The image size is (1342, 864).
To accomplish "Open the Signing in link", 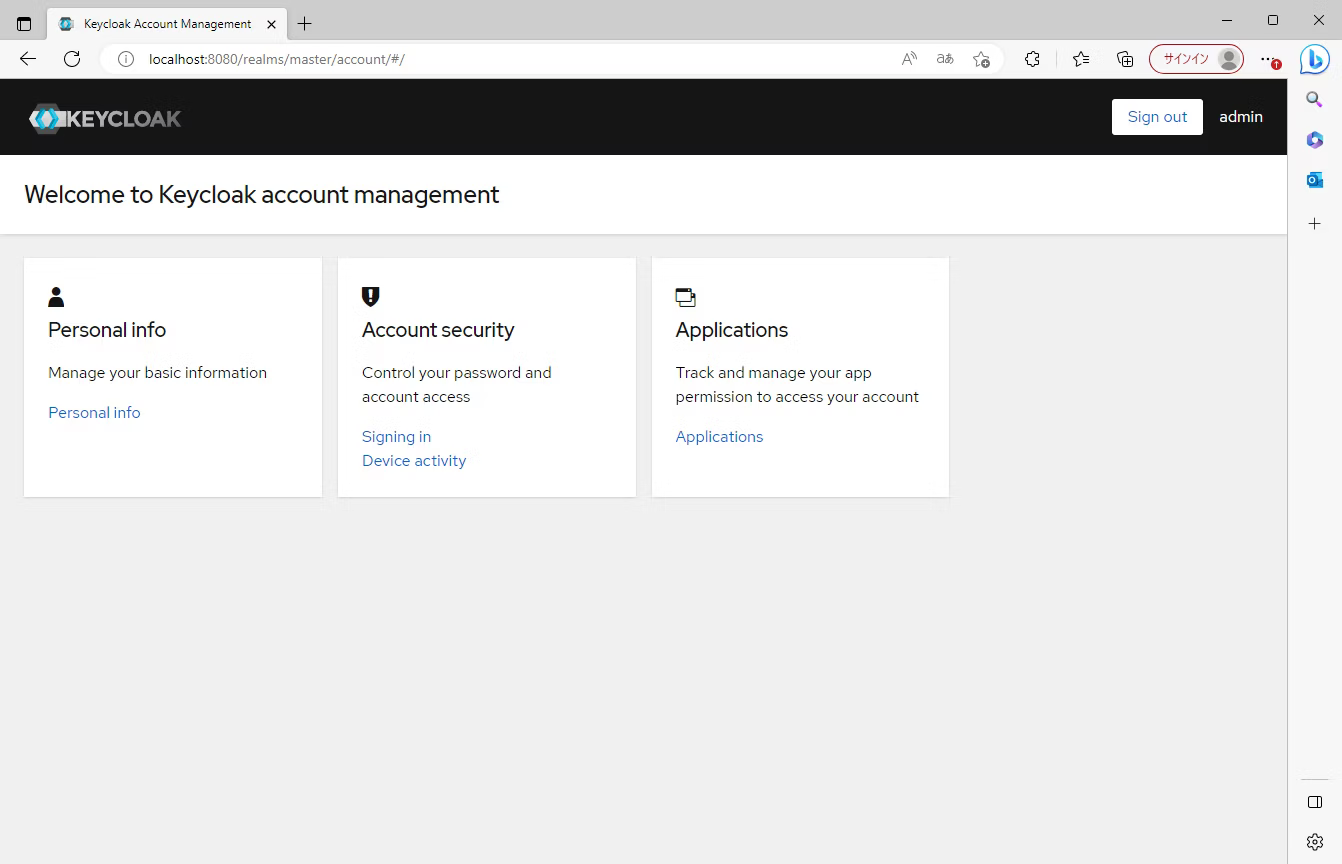I will coord(396,437).
